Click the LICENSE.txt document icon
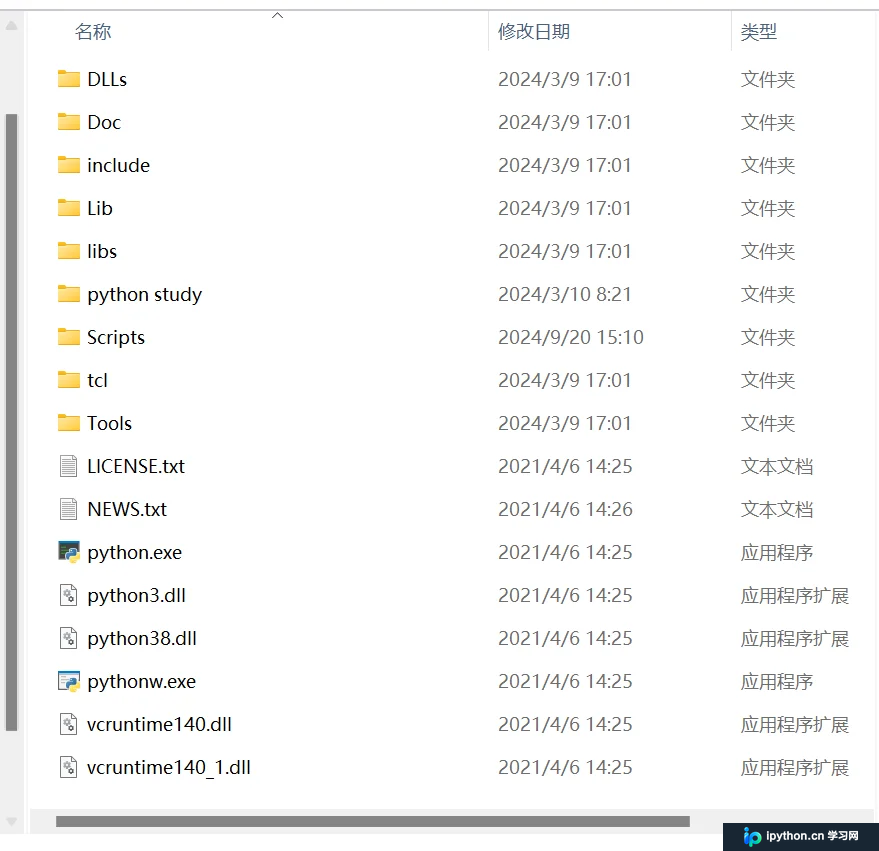Viewport: 879px width, 851px height. 68,466
